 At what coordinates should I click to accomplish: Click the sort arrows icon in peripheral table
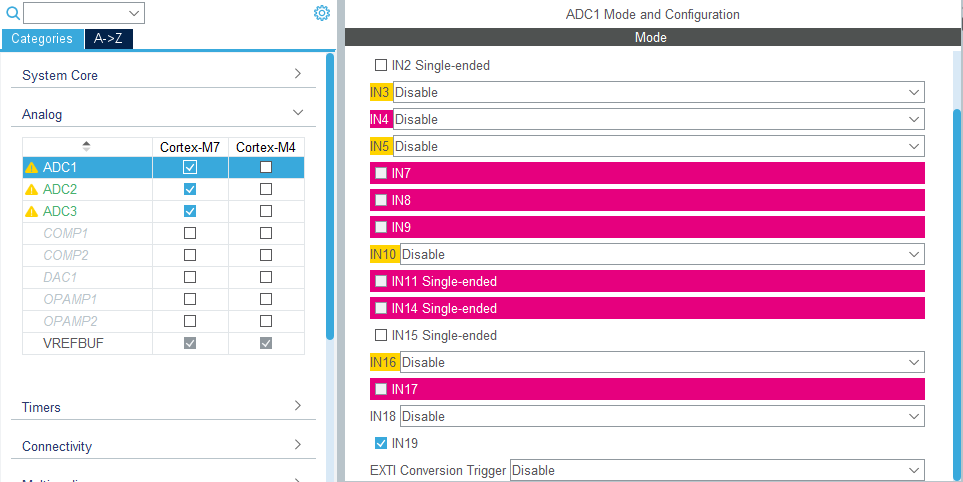pyautogui.click(x=86, y=146)
